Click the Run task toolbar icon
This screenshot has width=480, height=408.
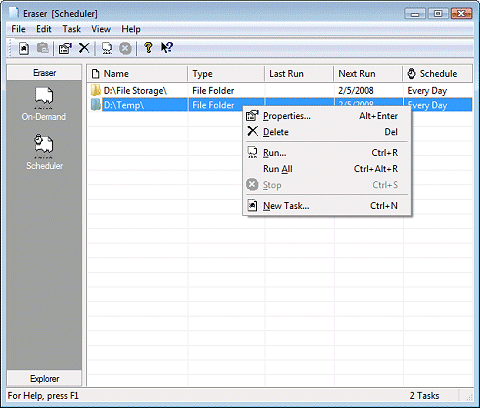[x=107, y=49]
